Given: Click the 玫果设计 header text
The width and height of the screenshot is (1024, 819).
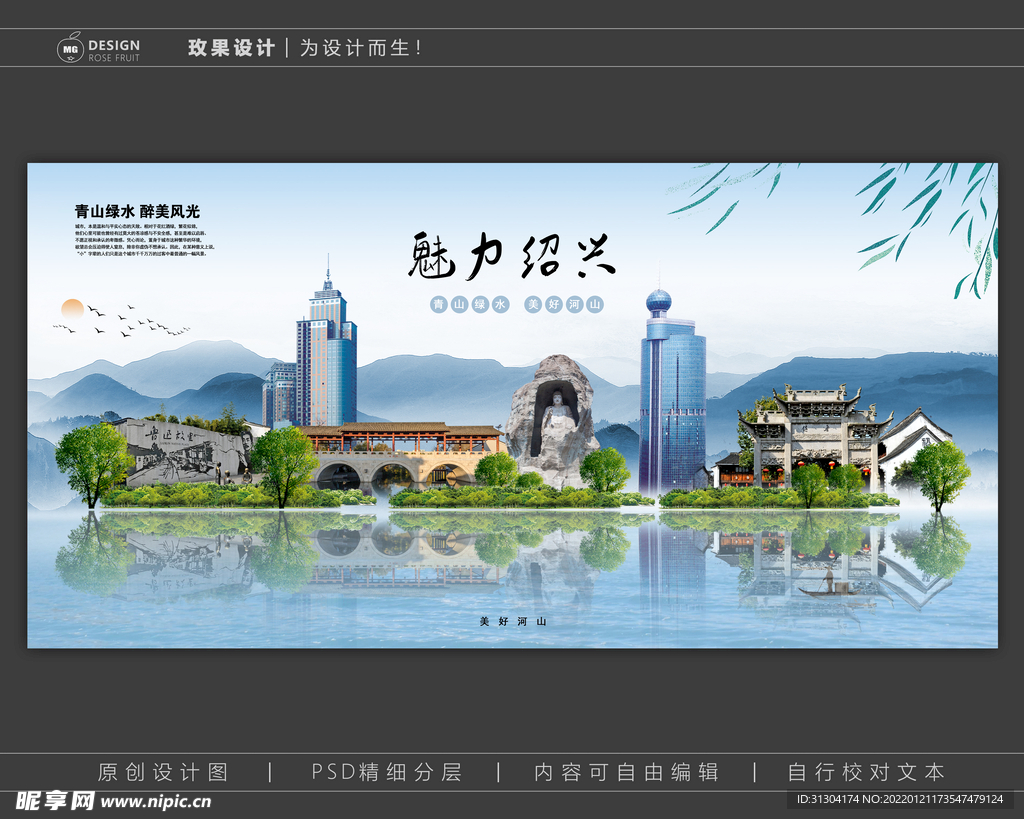Looking at the screenshot, I should tap(231, 46).
